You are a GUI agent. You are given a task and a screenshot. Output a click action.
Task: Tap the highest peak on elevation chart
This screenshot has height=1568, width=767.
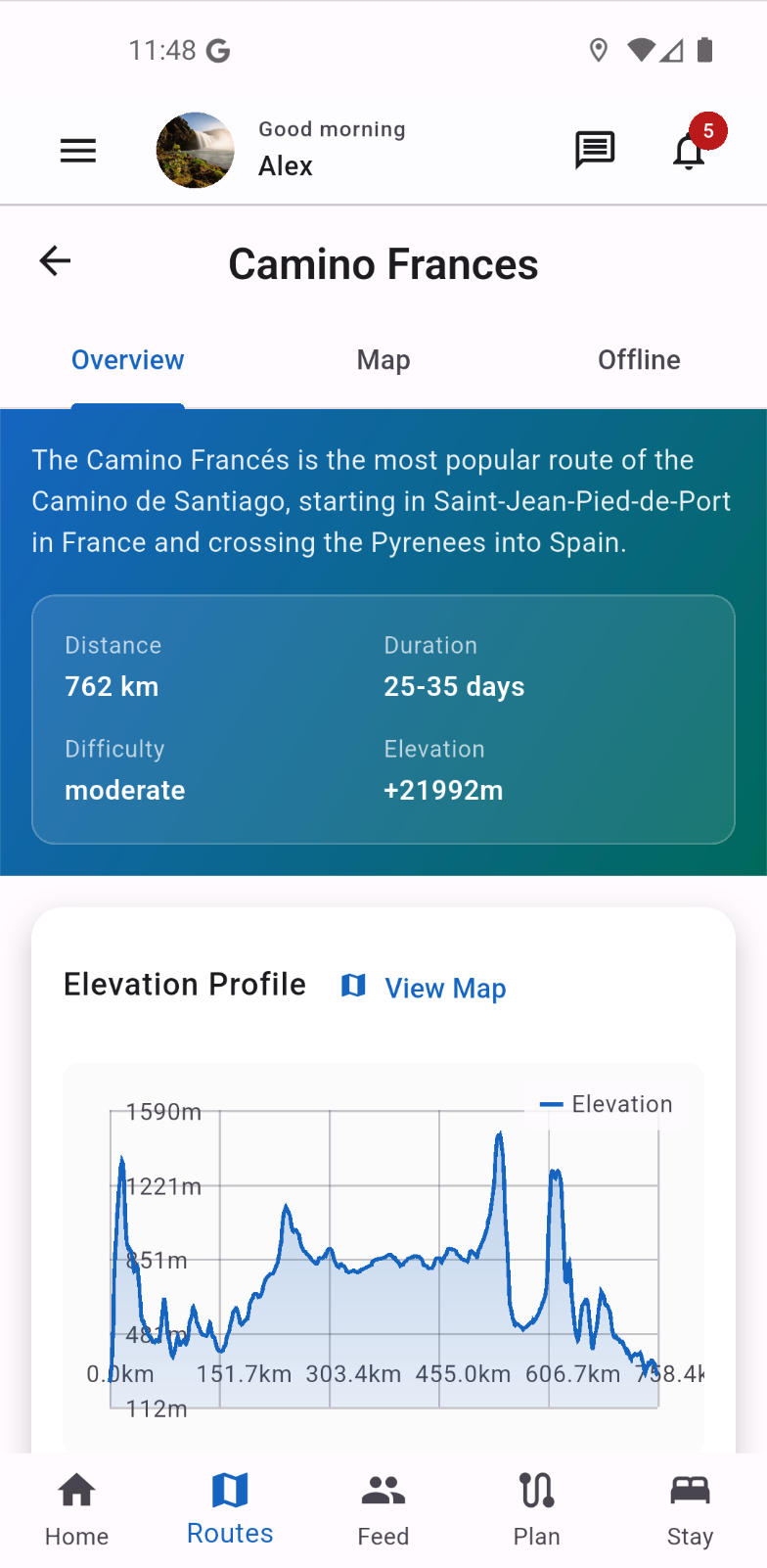click(500, 1135)
